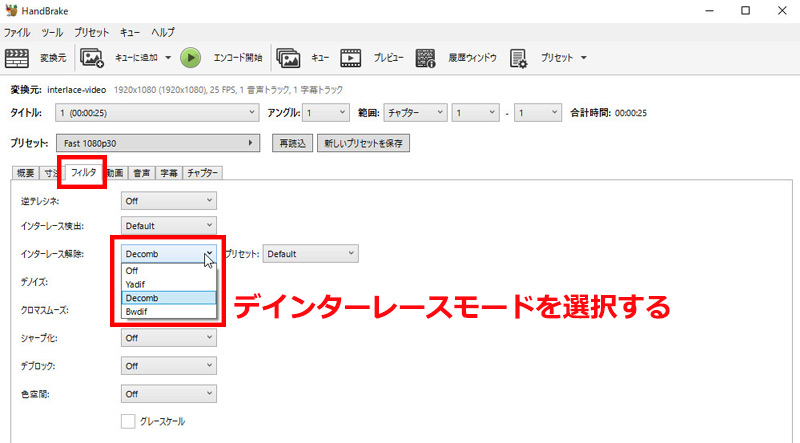The height and width of the screenshot is (443, 800).
Task: Click the プリセット presets toolbar icon
Action: [519, 57]
